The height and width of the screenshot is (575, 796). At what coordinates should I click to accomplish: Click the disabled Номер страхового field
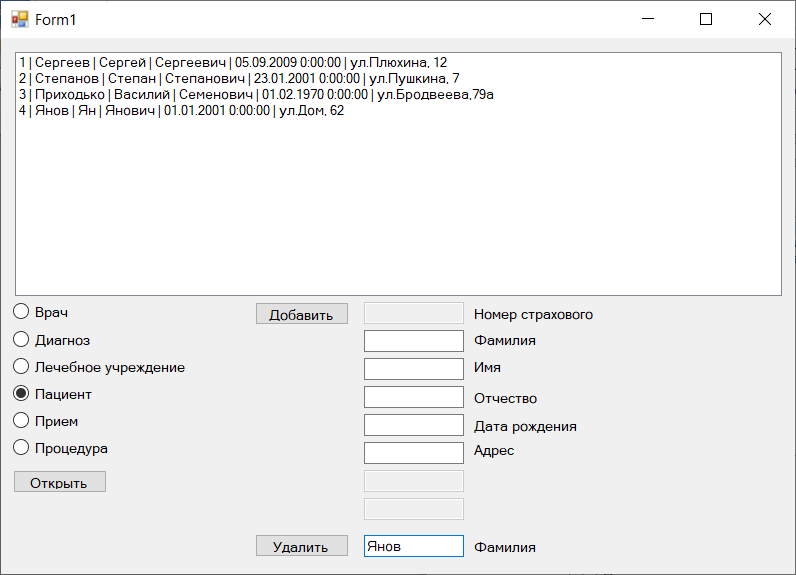tap(414, 313)
